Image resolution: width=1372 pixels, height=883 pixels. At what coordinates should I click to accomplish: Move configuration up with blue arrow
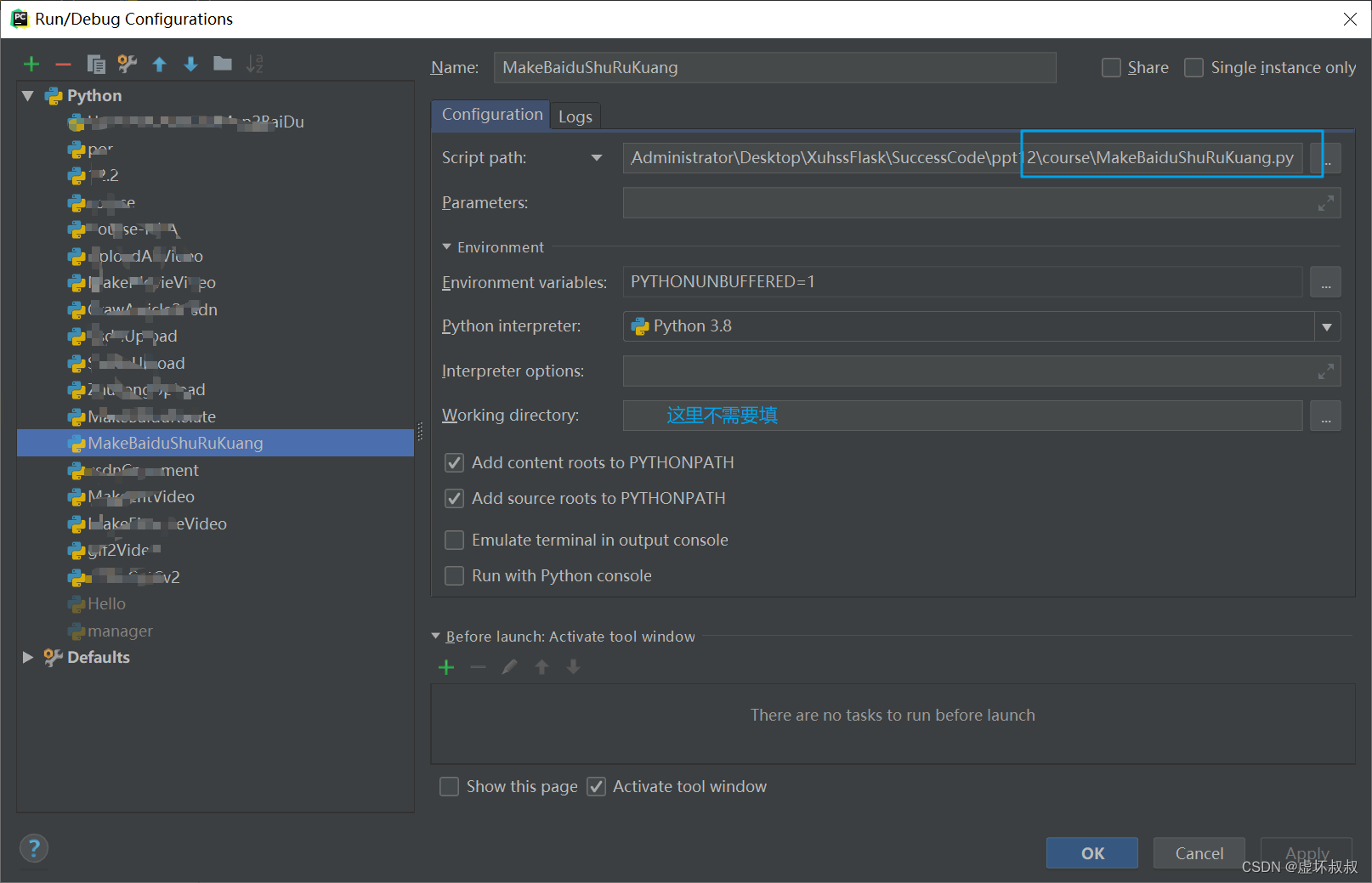(159, 64)
